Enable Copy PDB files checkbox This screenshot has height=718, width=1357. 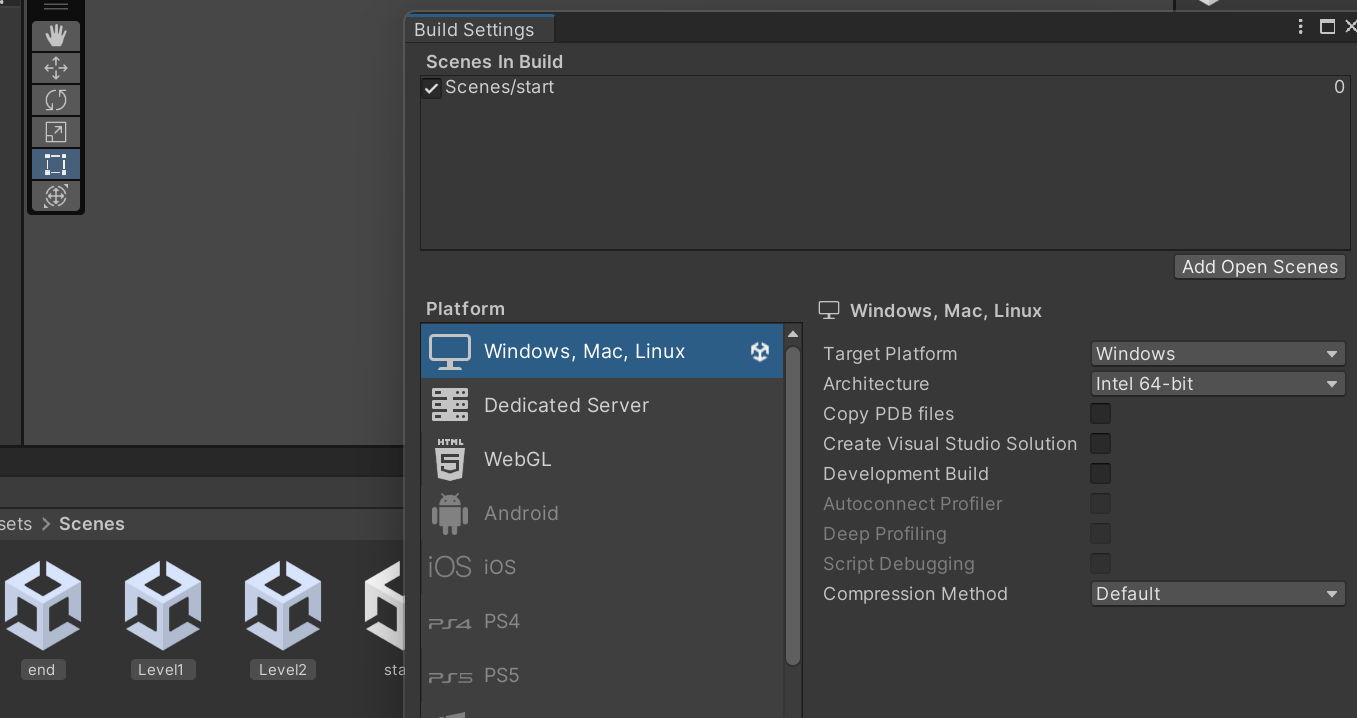tap(1100, 414)
